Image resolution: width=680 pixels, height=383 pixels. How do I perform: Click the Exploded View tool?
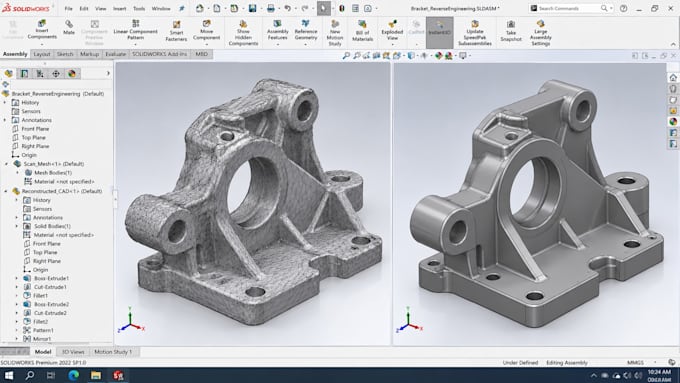point(392,30)
